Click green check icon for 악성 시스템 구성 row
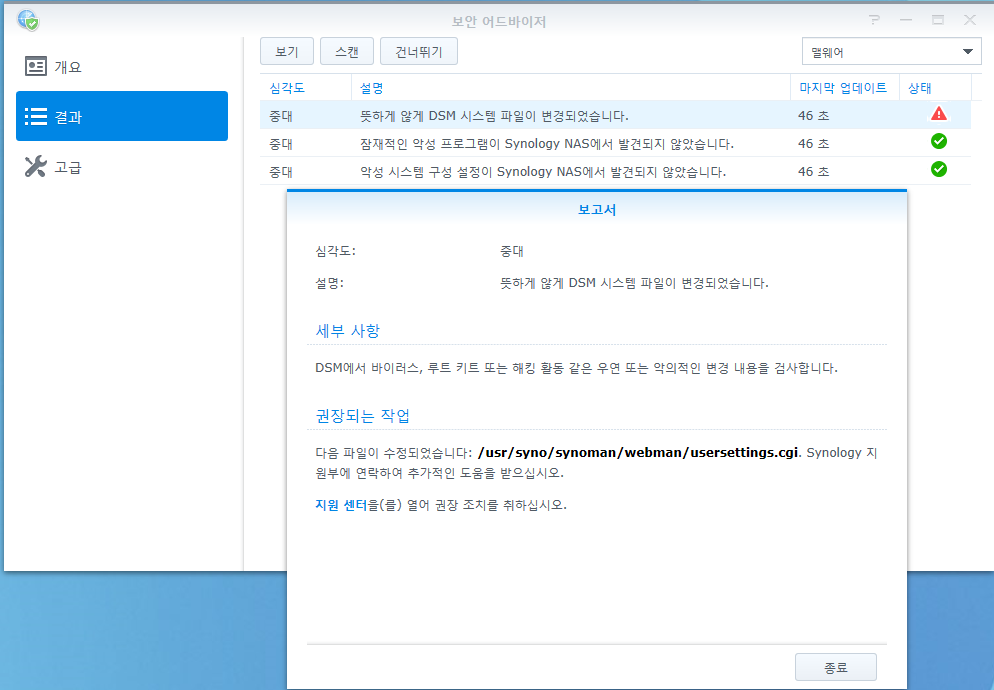This screenshot has width=994, height=690. tap(939, 169)
